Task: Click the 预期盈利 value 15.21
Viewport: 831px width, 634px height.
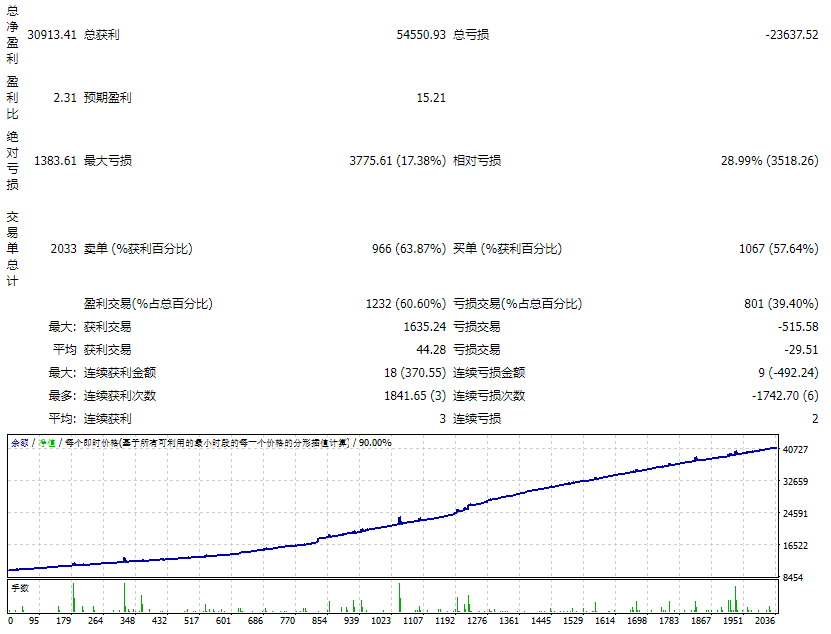Action: pyautogui.click(x=430, y=98)
